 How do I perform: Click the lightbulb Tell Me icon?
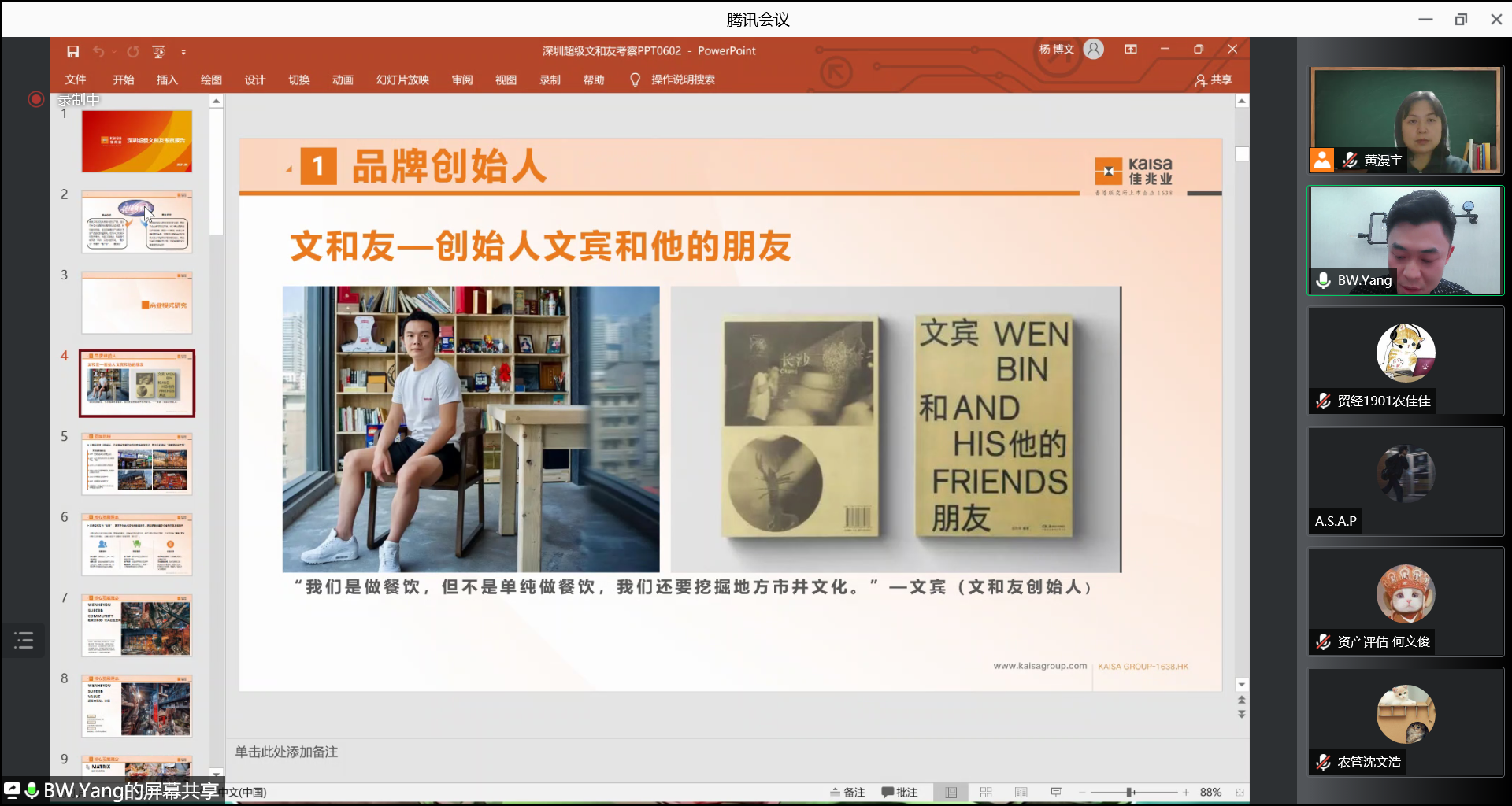tap(635, 79)
